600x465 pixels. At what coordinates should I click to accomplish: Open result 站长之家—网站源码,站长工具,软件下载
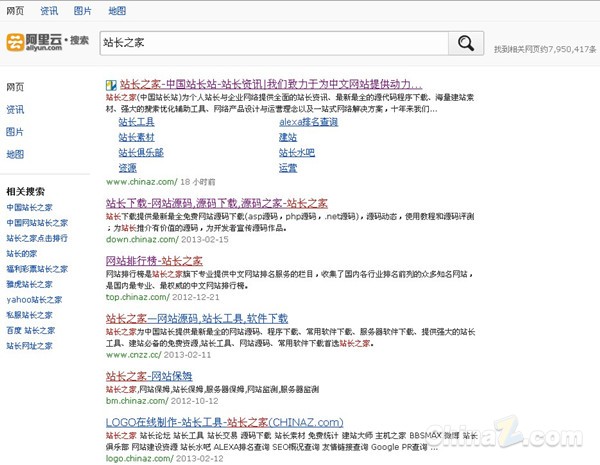coord(197,318)
